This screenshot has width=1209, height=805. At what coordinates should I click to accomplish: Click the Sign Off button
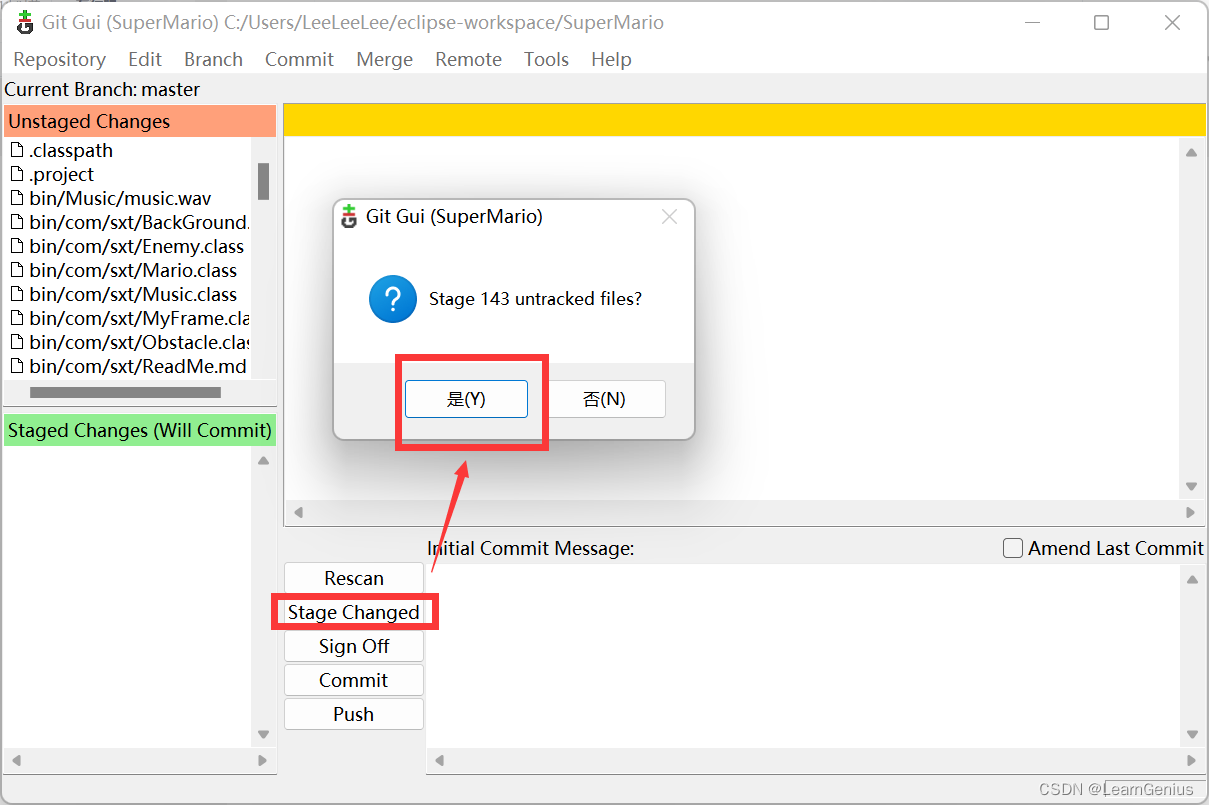coord(354,646)
